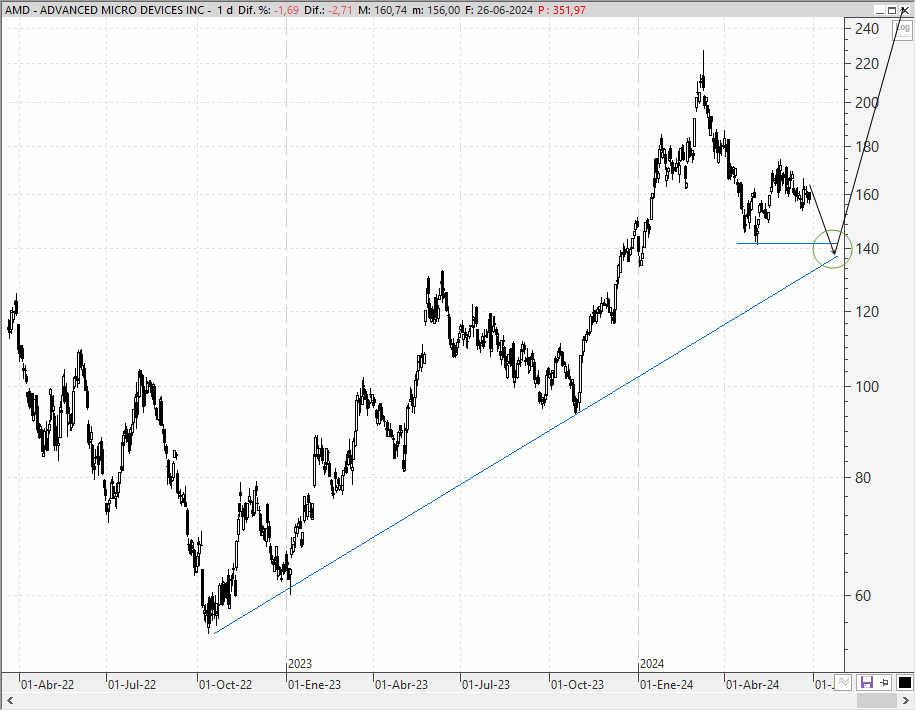The width and height of the screenshot is (916, 711).
Task: Minimize the AMD chart window
Action: 880,11
